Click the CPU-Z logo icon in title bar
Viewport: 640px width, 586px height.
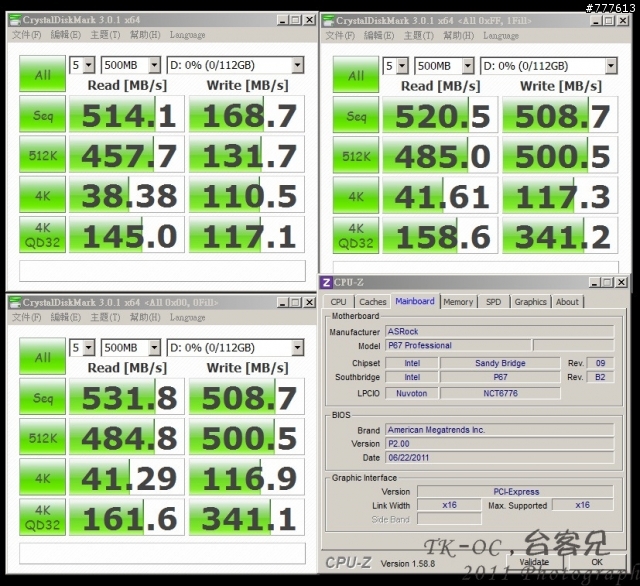[326, 282]
